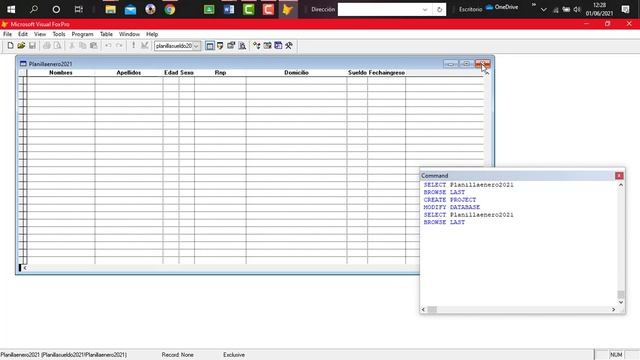Open the Windows notification center icon
This screenshot has width=640, height=360.
(625, 9)
